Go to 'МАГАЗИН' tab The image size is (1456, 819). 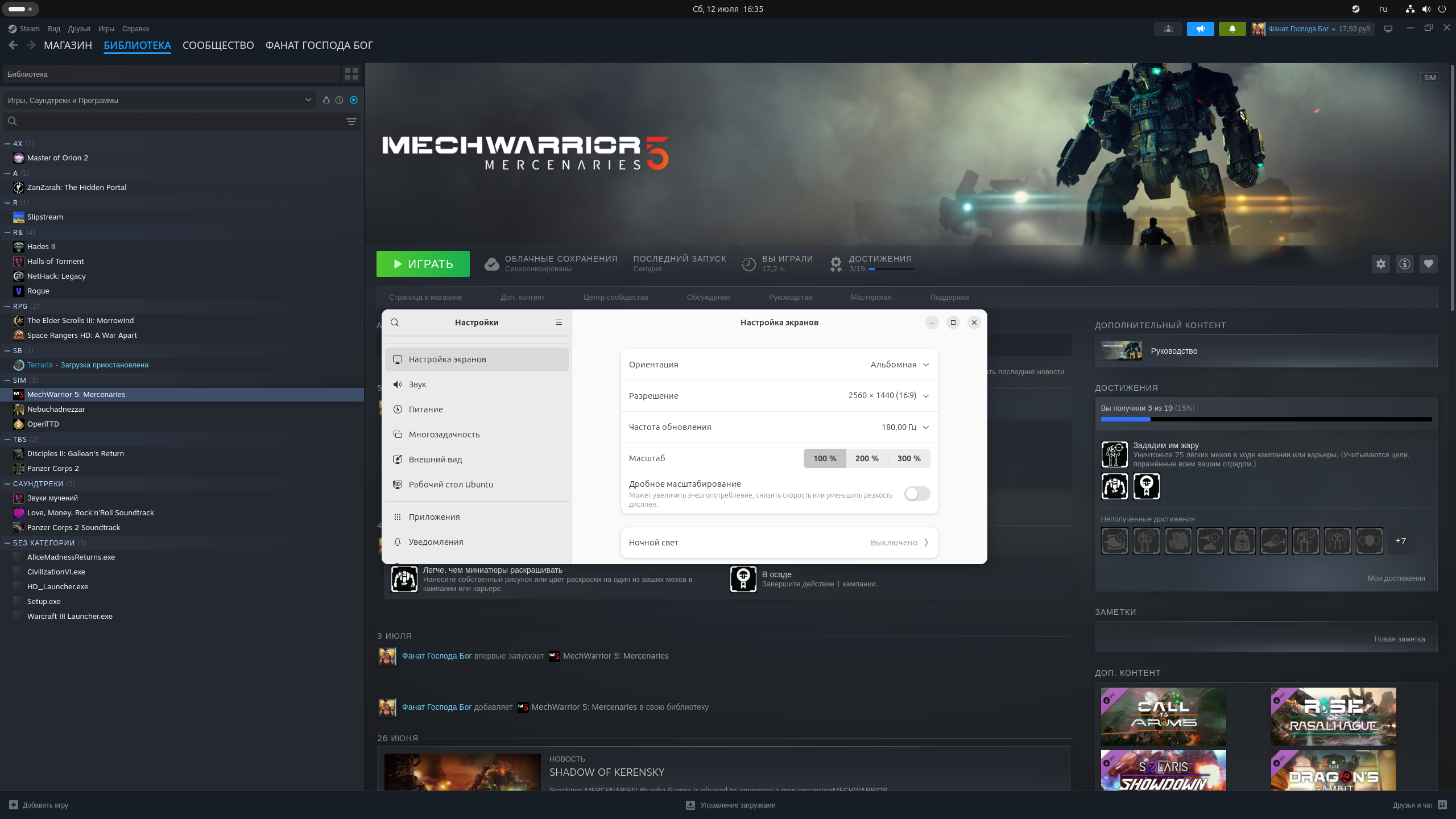pyautogui.click(x=68, y=45)
